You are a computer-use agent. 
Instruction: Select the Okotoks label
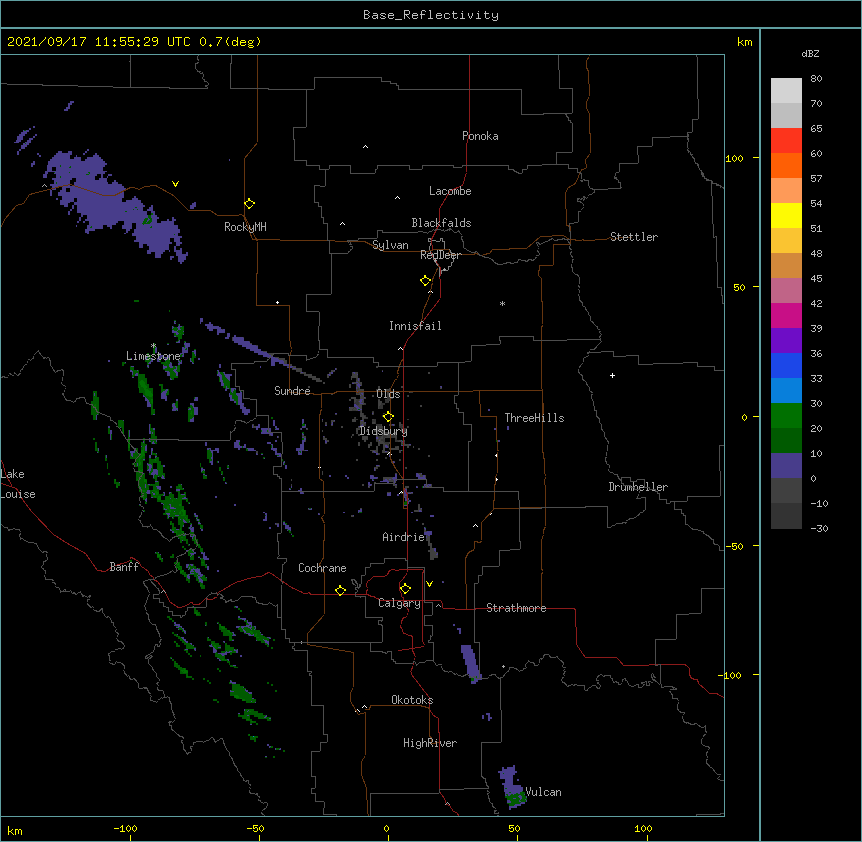412,700
